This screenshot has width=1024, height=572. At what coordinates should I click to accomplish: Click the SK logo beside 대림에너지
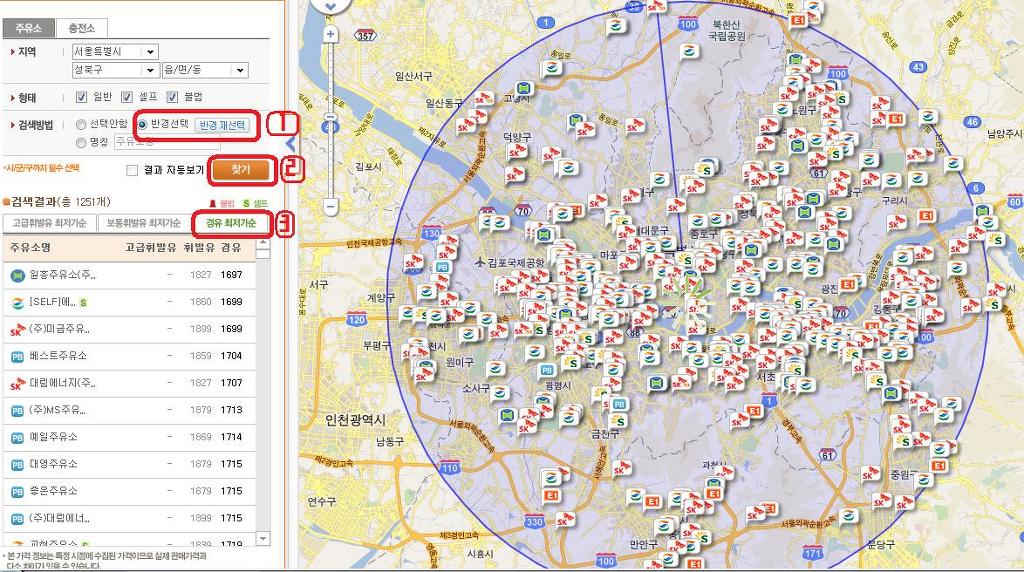tap(18, 384)
